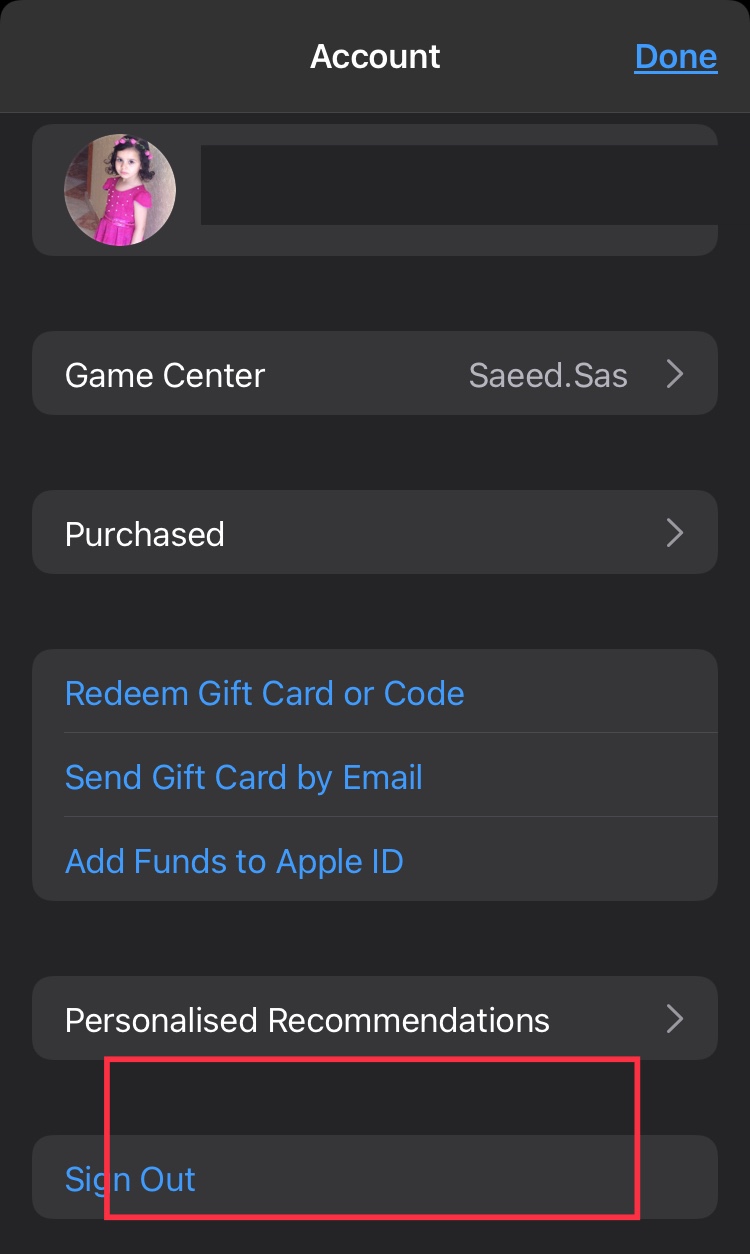Viewport: 750px width, 1254px height.
Task: Tap the Purchased chevron arrow
Action: 675,533
